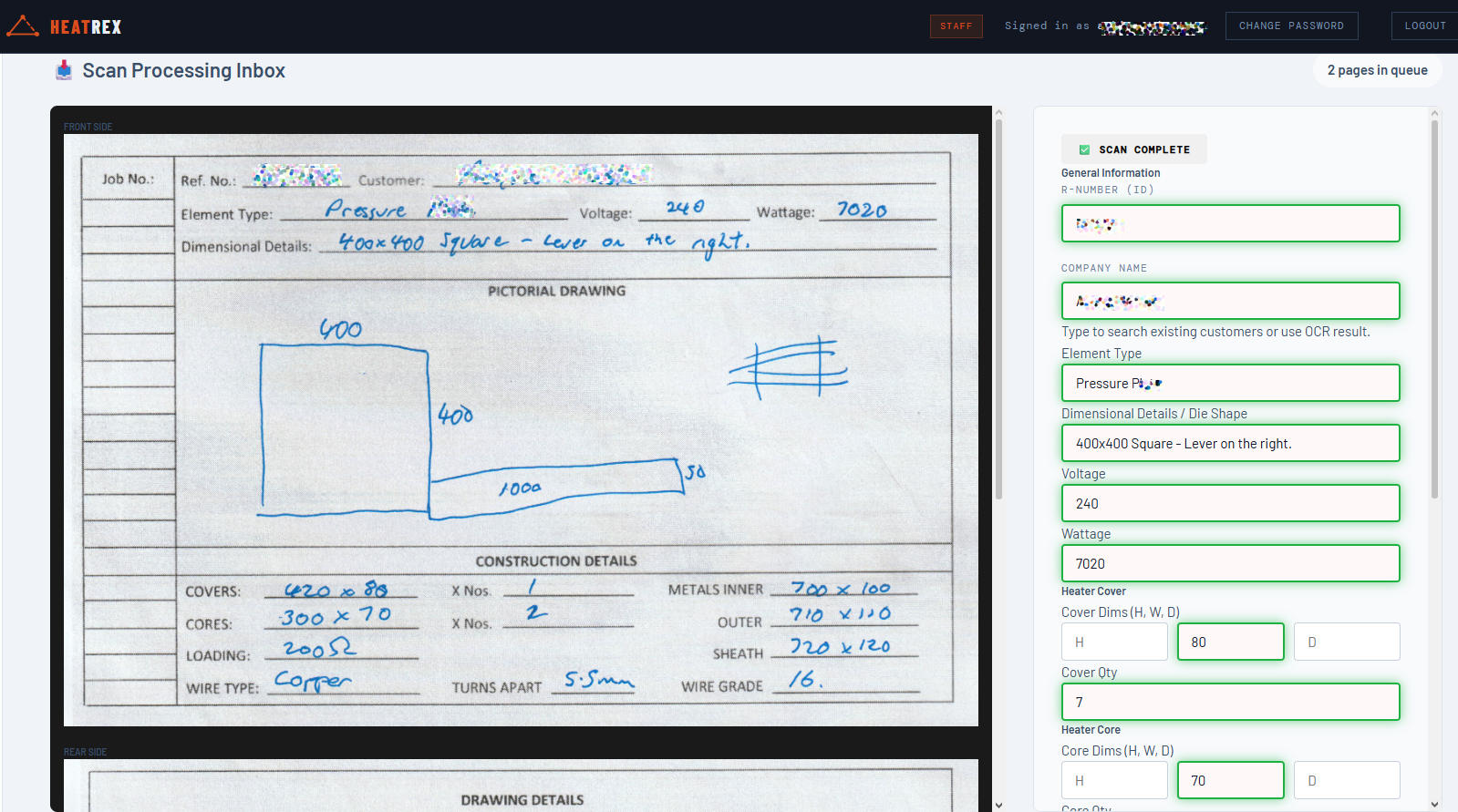
Task: Click the 'Heater Cover' section heading
Action: 1093,591
